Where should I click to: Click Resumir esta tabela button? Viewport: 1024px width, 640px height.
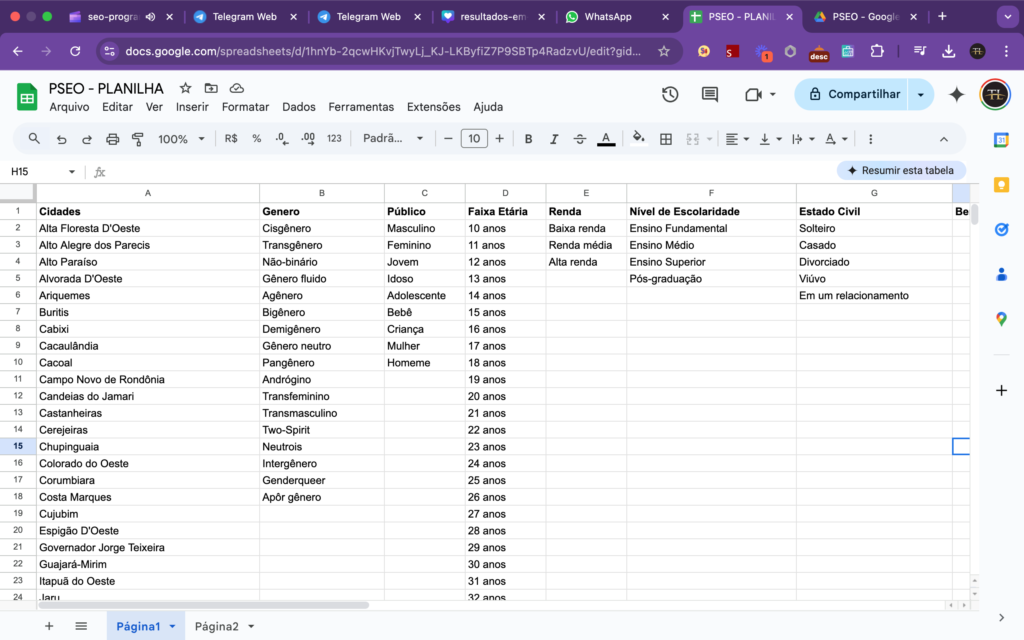click(901, 171)
